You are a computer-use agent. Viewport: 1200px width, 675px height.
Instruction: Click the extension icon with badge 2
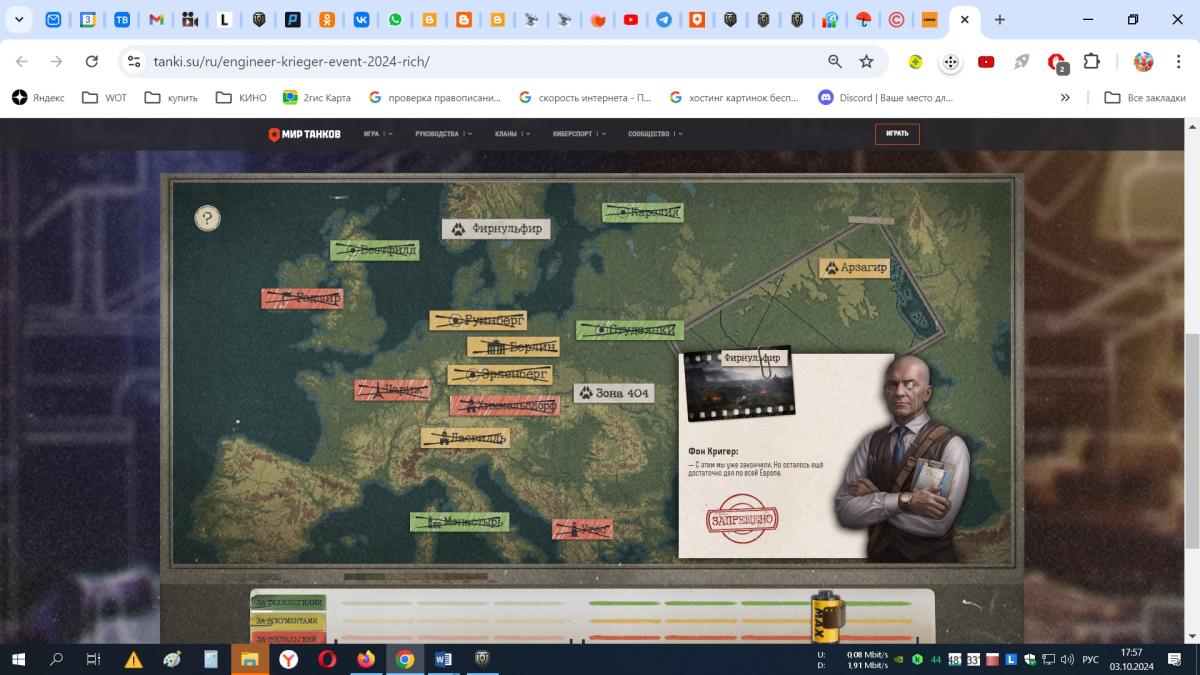pos(1057,63)
